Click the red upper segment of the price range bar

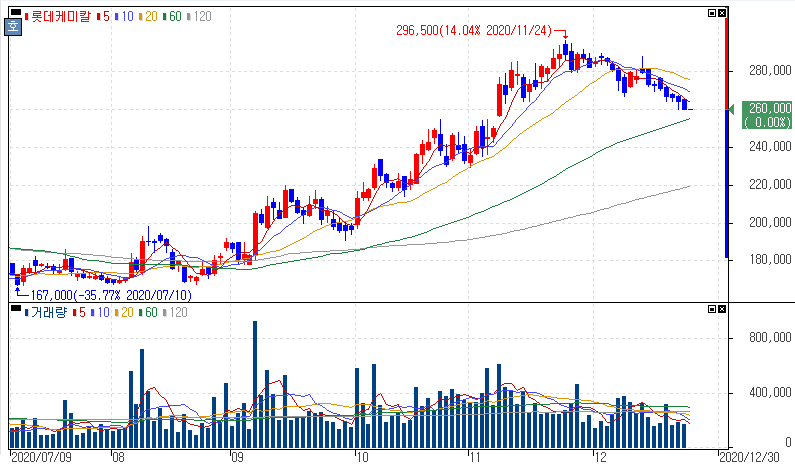coord(727,63)
